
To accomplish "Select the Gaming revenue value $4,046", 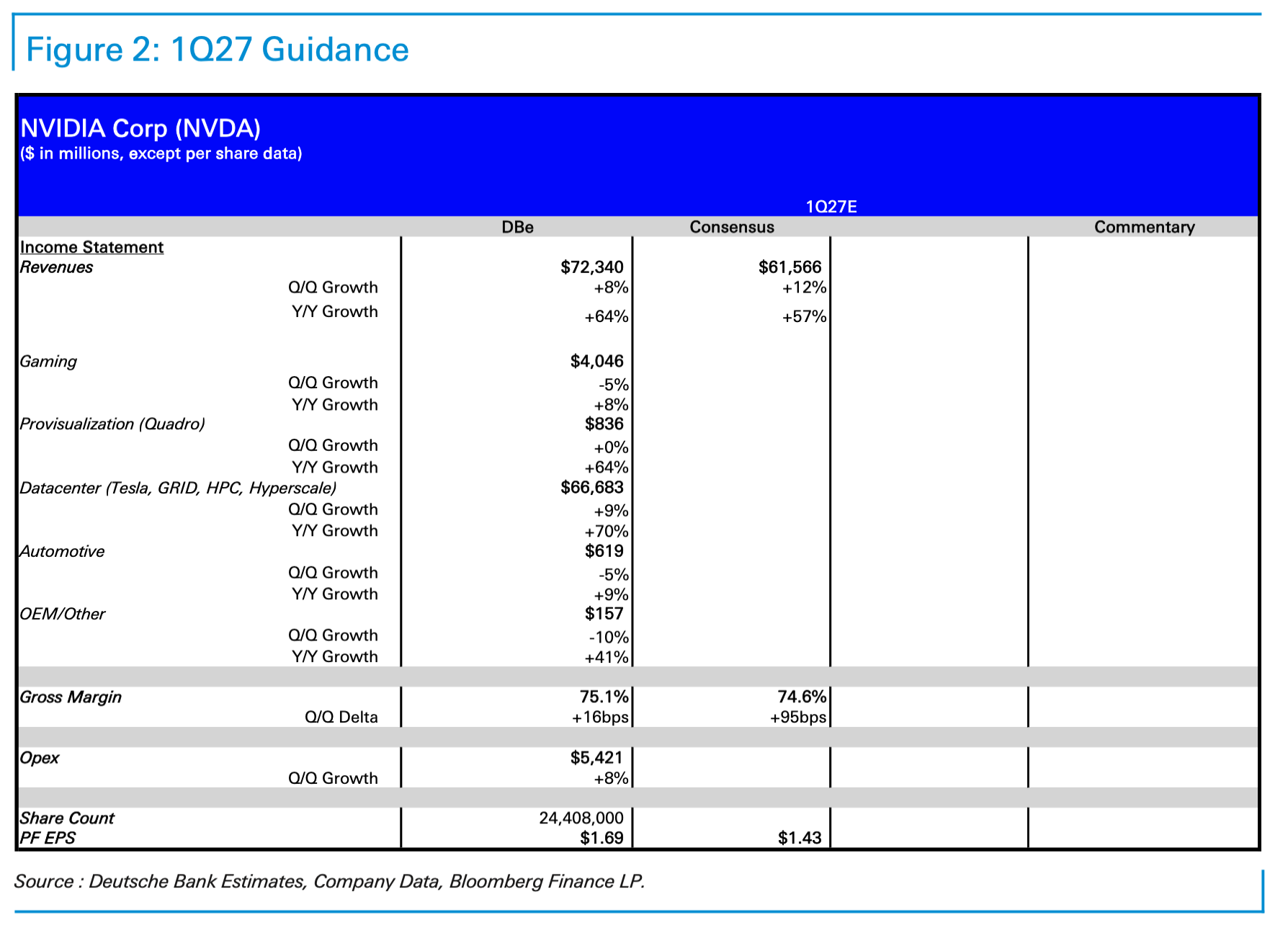I will click(x=596, y=361).
